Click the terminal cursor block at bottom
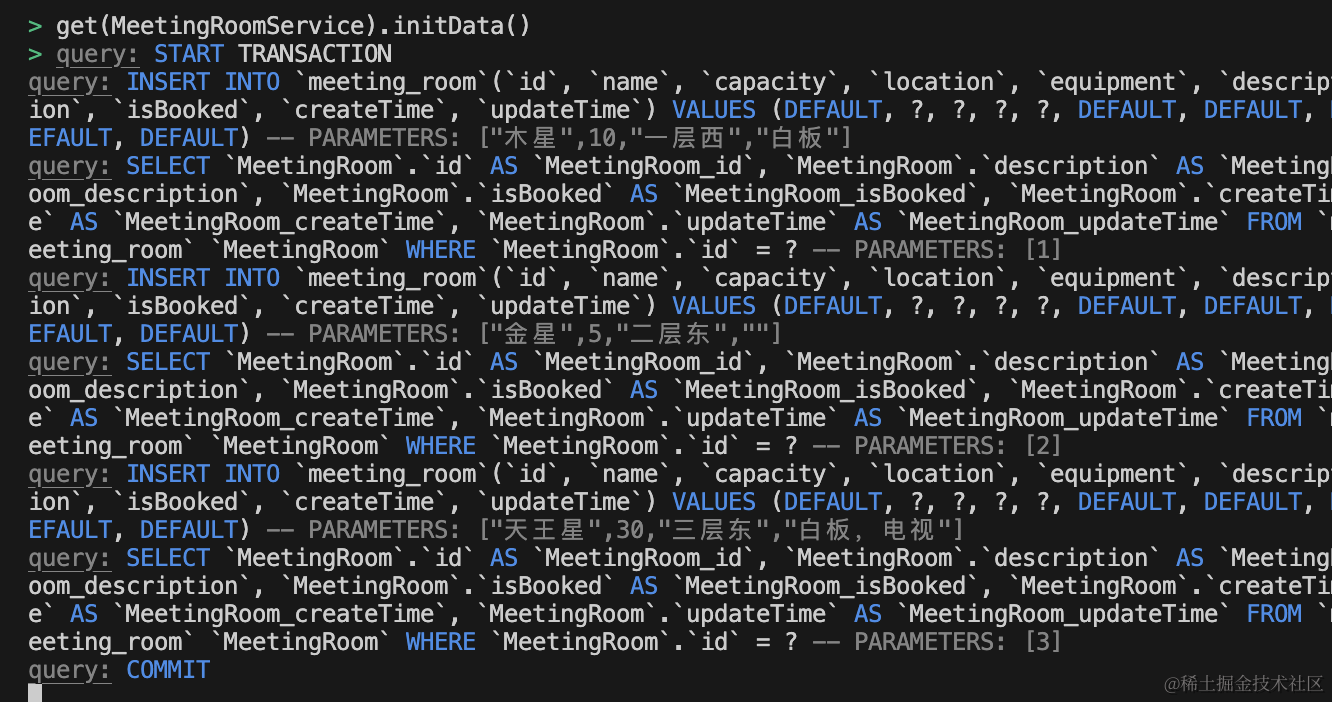This screenshot has height=702, width=1332. (x=35, y=693)
